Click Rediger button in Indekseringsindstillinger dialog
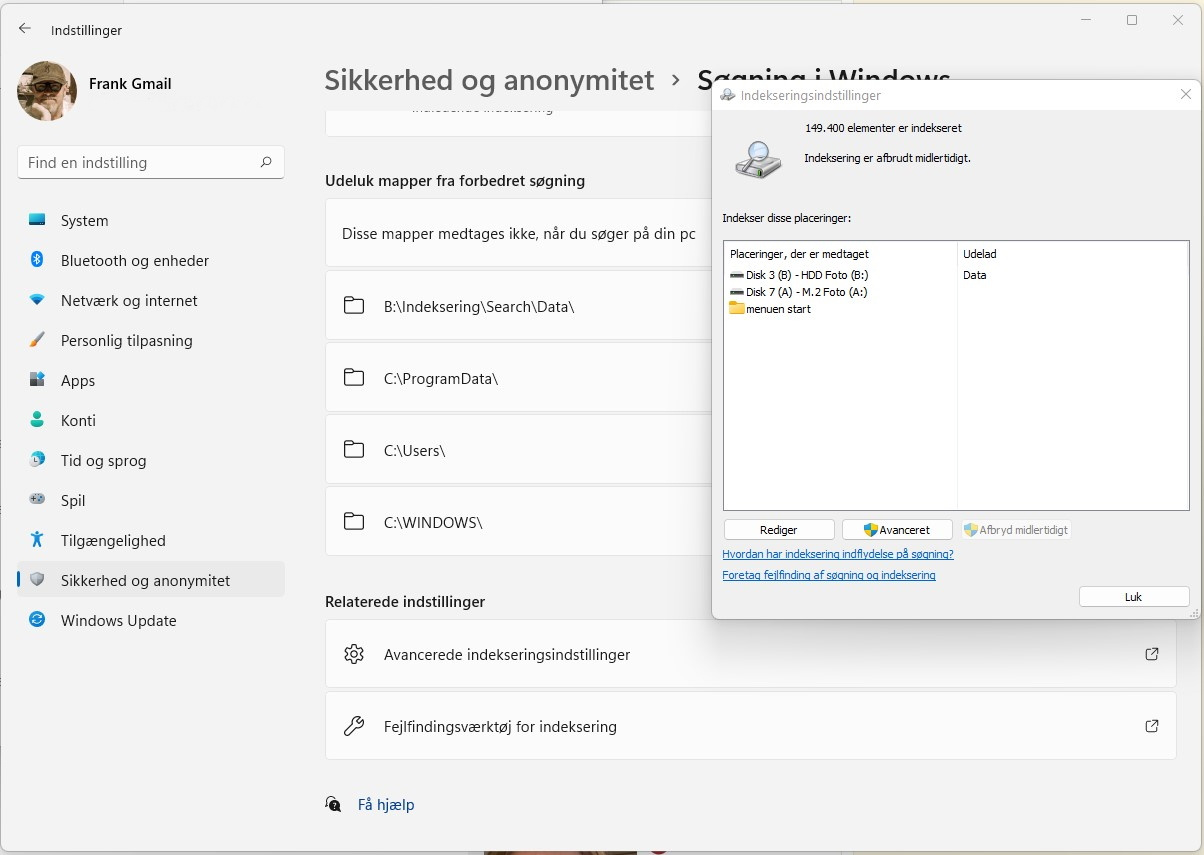Image resolution: width=1204 pixels, height=855 pixels. pyautogui.click(x=778, y=530)
